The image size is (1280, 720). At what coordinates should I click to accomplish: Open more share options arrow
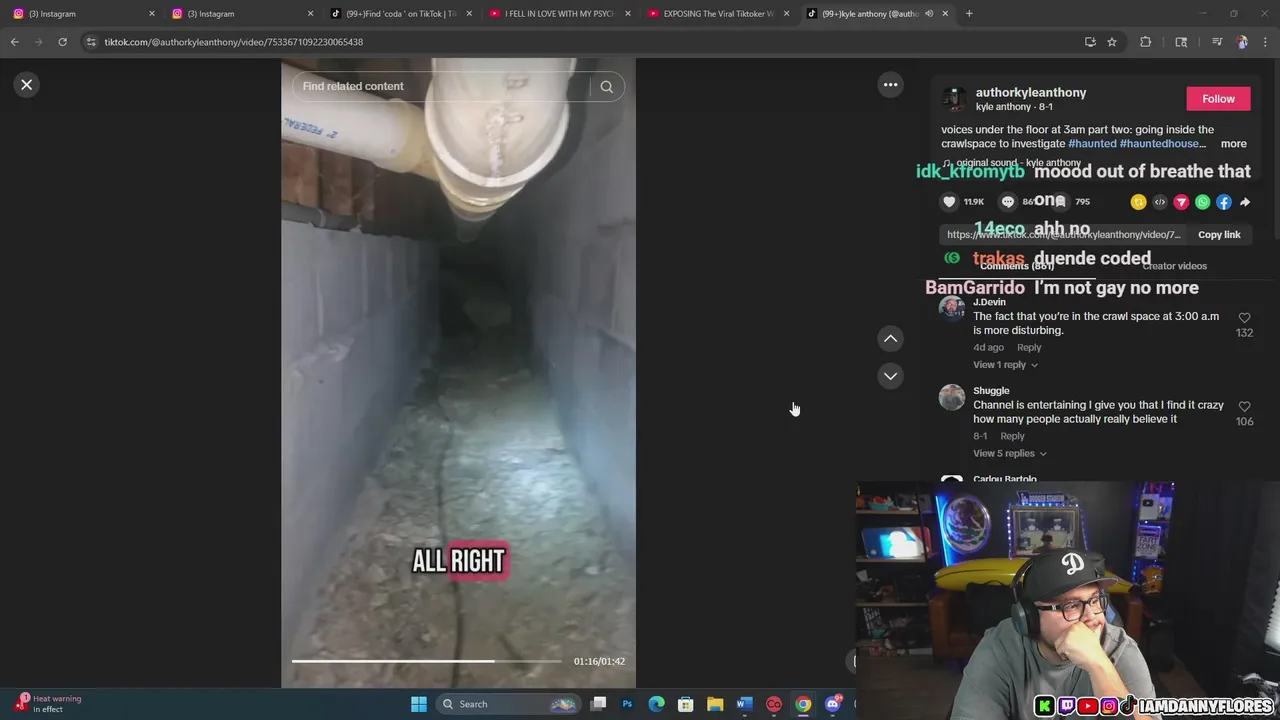(1245, 202)
